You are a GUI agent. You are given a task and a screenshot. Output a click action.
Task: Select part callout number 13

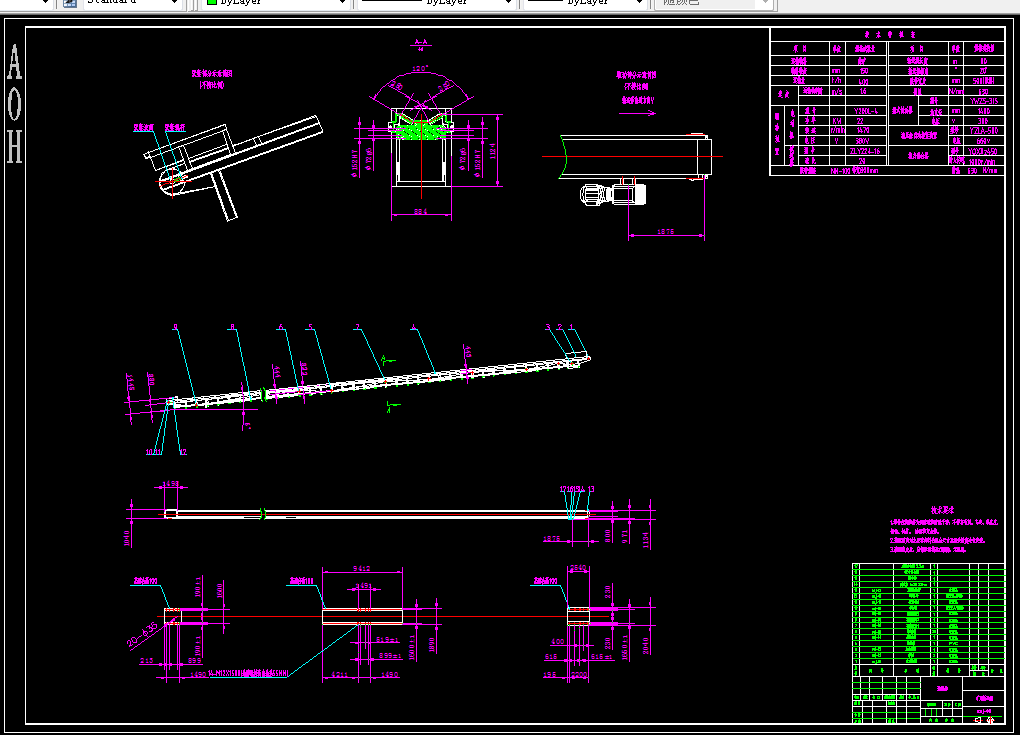591,489
